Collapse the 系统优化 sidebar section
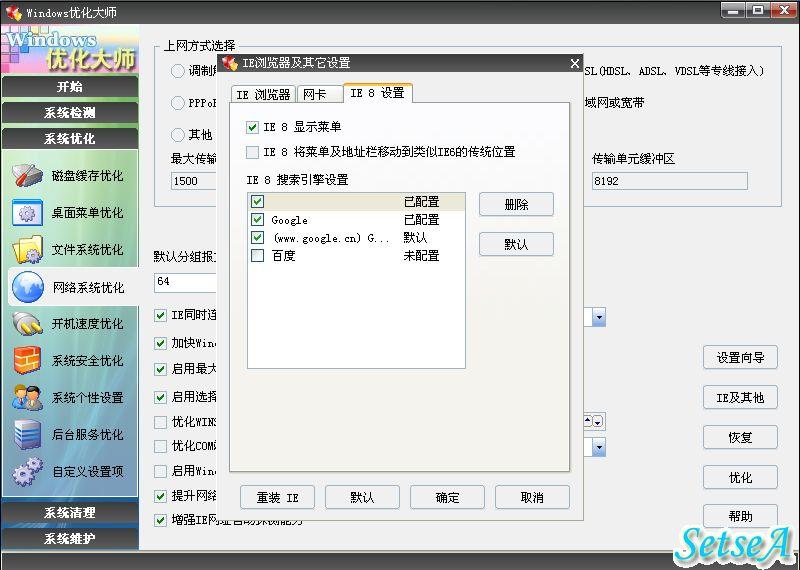 [x=70, y=139]
